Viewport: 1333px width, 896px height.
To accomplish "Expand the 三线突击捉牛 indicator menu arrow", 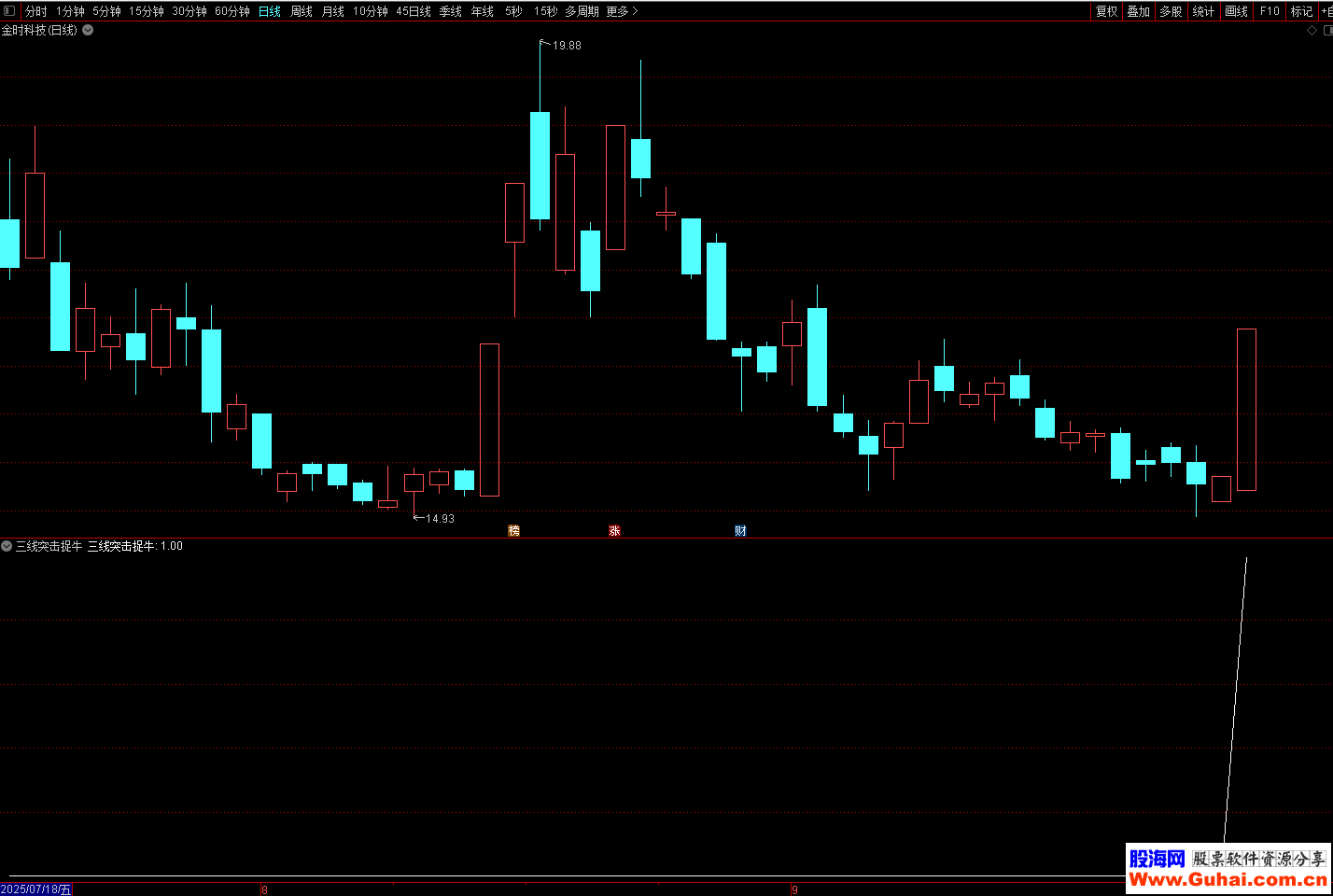I will [x=7, y=546].
